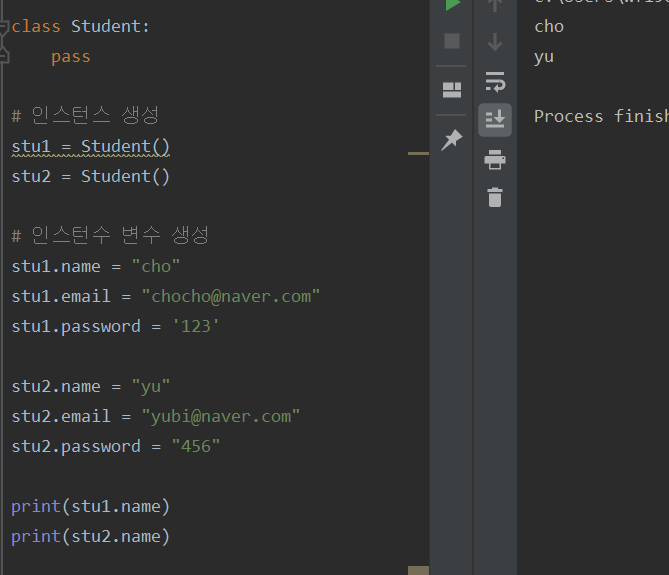This screenshot has height=575, width=669.
Task: Click the comment '# 인스턴수 변수 생성'
Action: coord(110,235)
